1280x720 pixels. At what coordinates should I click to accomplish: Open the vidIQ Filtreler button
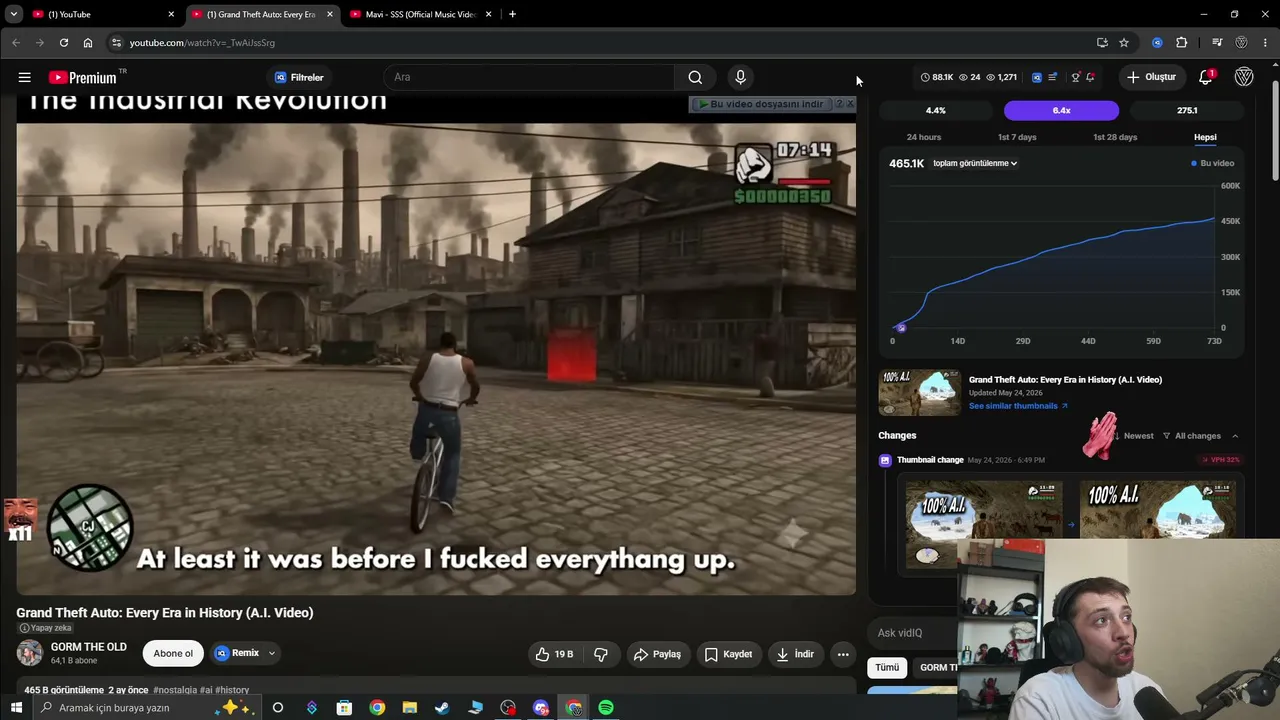click(x=300, y=77)
